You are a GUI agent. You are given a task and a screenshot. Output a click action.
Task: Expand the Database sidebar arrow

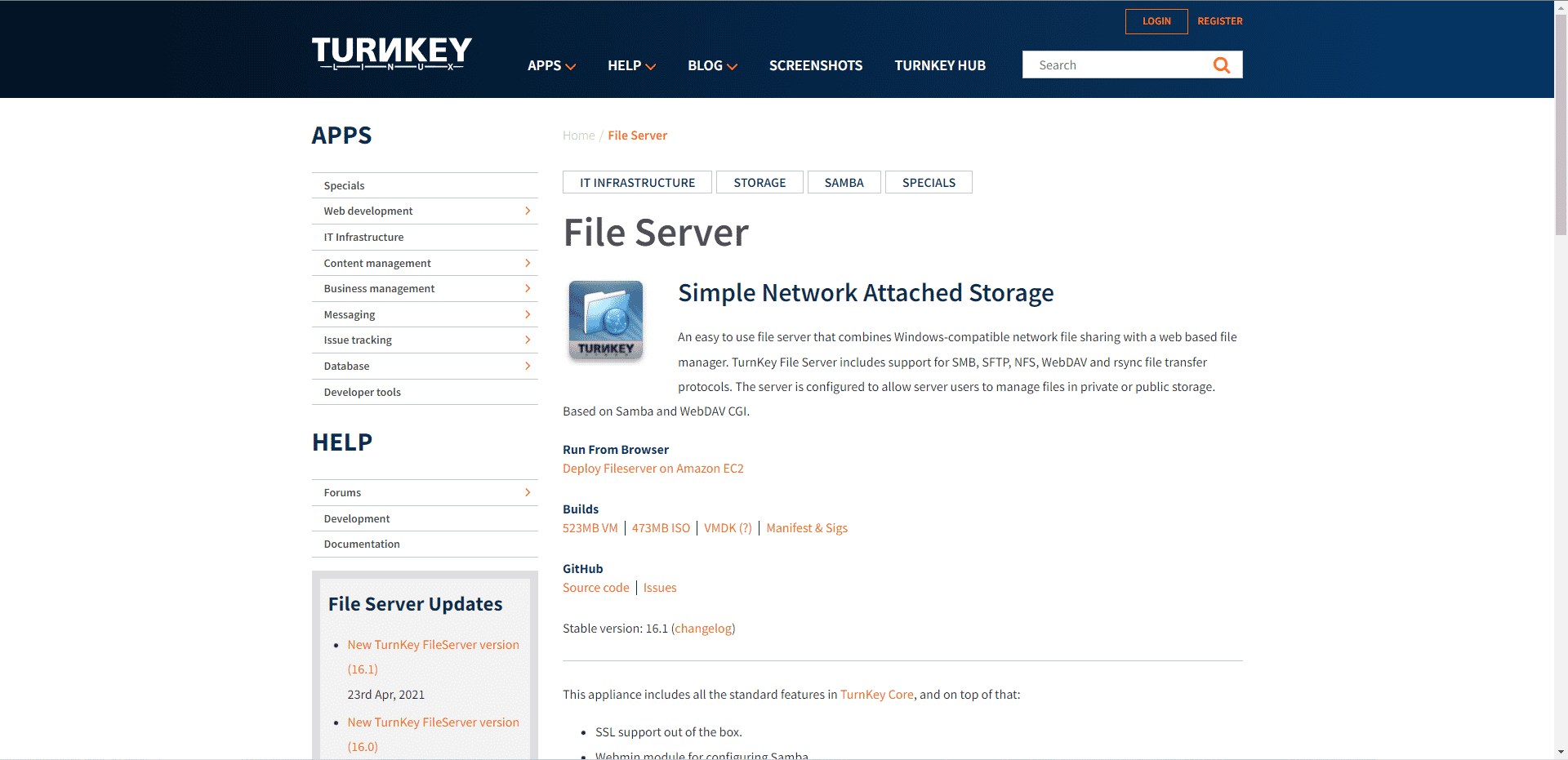[x=528, y=367]
